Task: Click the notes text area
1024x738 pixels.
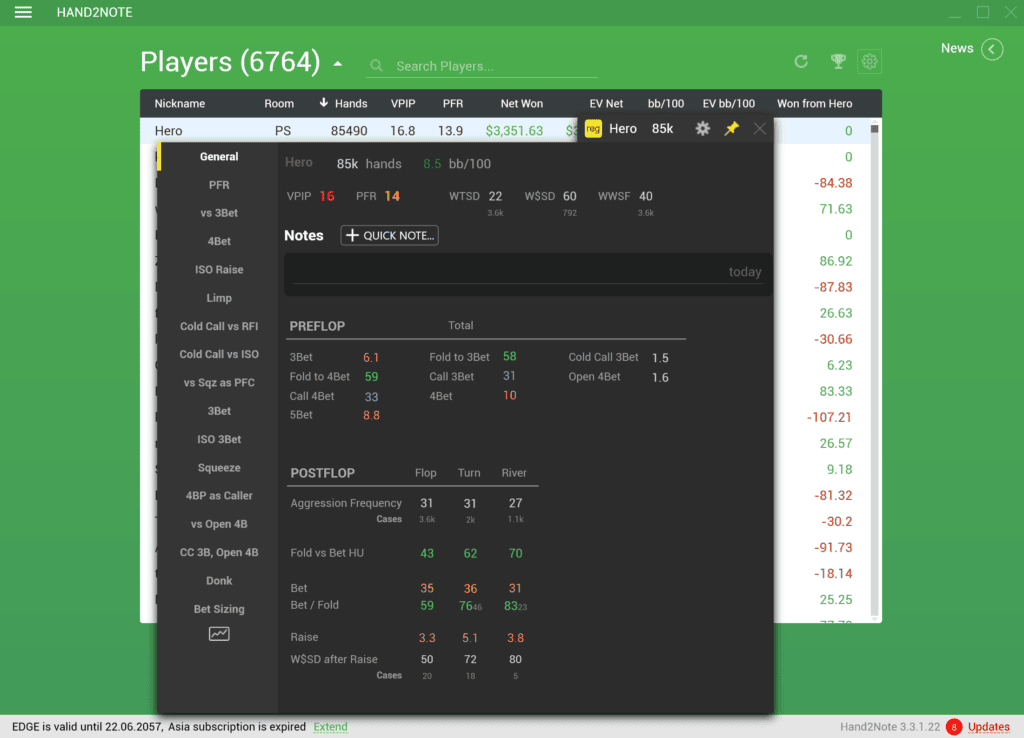Action: pos(528,274)
